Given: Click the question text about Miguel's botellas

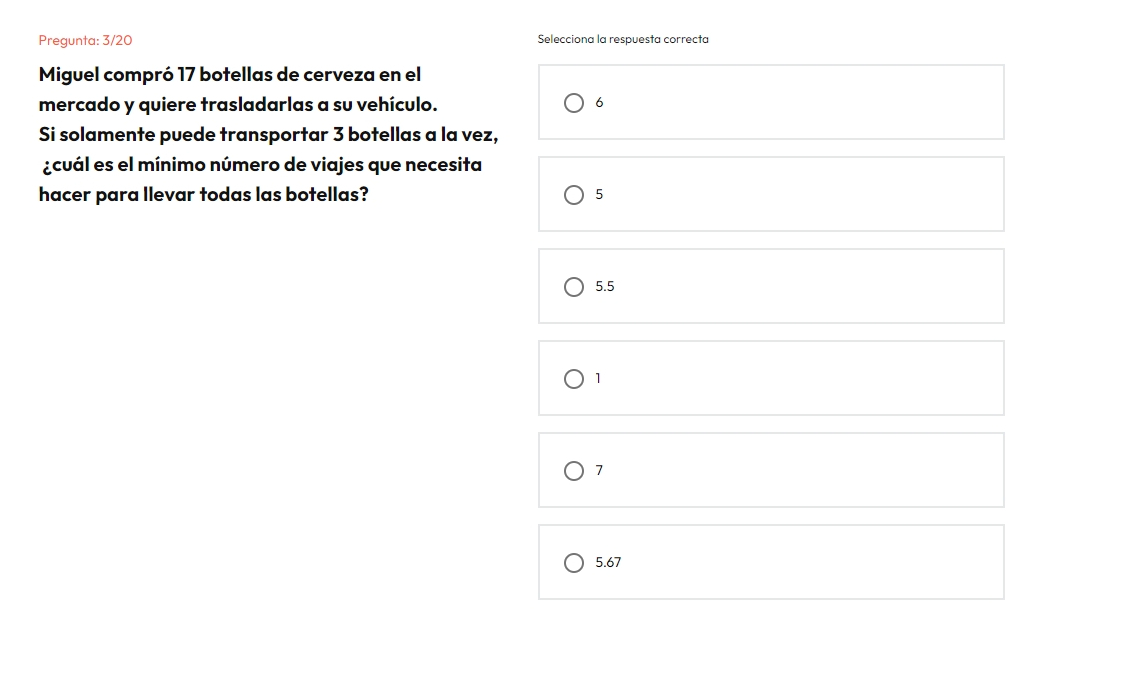Looking at the screenshot, I should 269,134.
